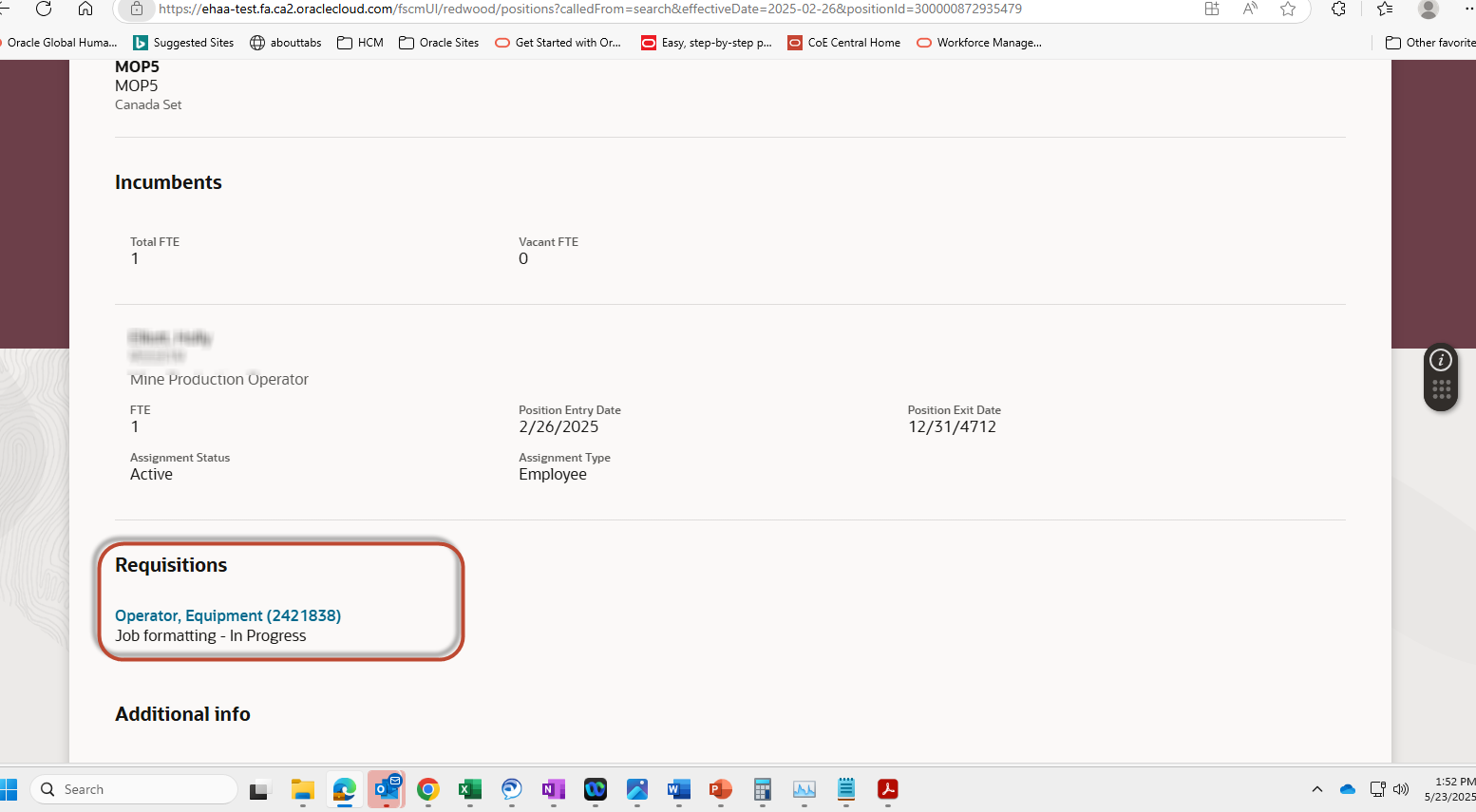Open the Photos app on taskbar
The height and width of the screenshot is (812, 1476).
(637, 789)
